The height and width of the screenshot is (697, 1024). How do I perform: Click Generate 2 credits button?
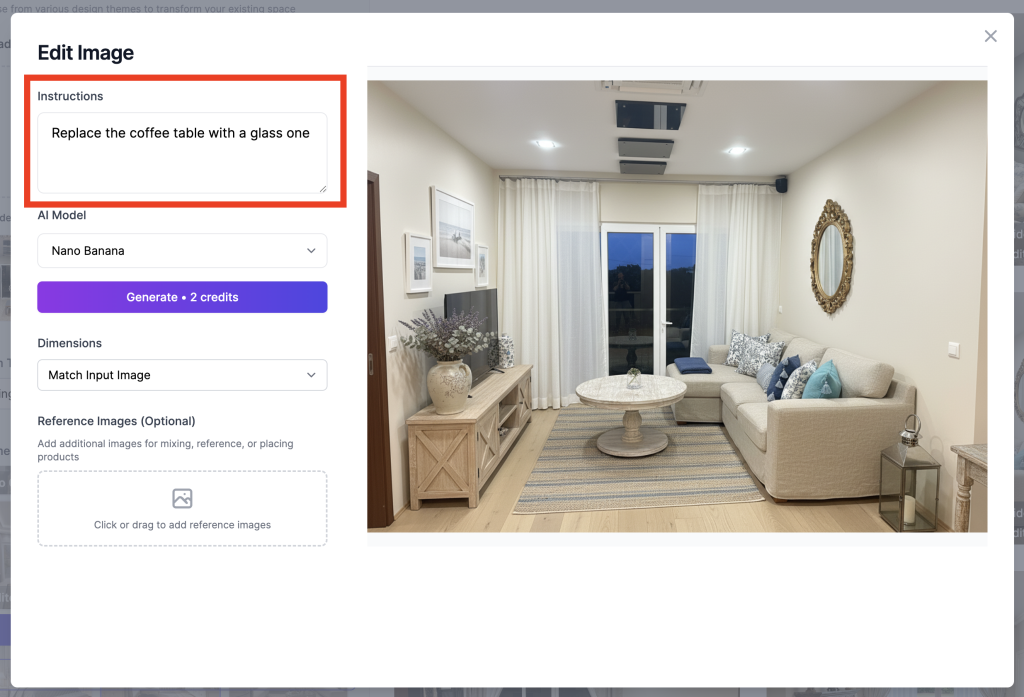click(x=182, y=297)
